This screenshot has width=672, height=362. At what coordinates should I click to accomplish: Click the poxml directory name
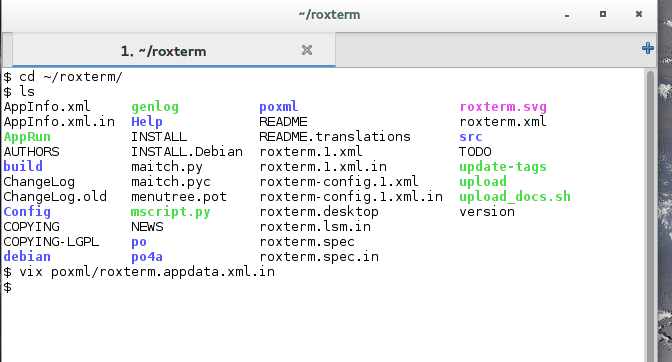pyautogui.click(x=279, y=107)
